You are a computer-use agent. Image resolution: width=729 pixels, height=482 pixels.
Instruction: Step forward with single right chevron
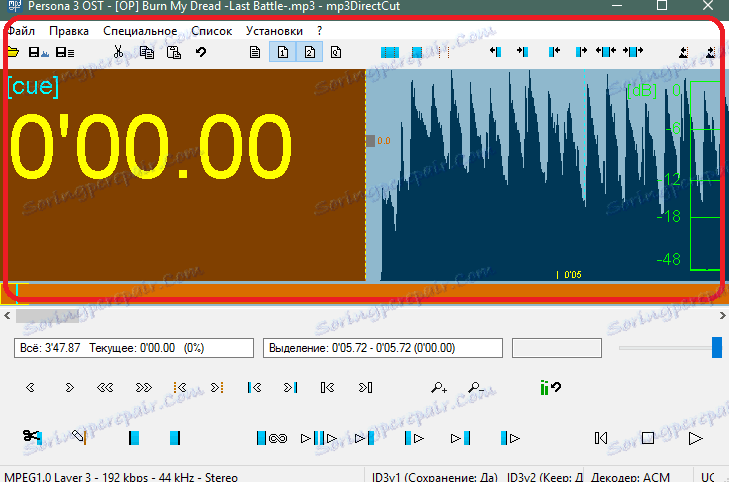69,387
